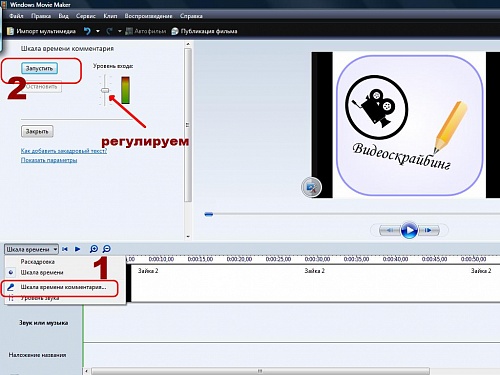
Task: Expand the redo history dropdown arrow
Action: (120, 31)
